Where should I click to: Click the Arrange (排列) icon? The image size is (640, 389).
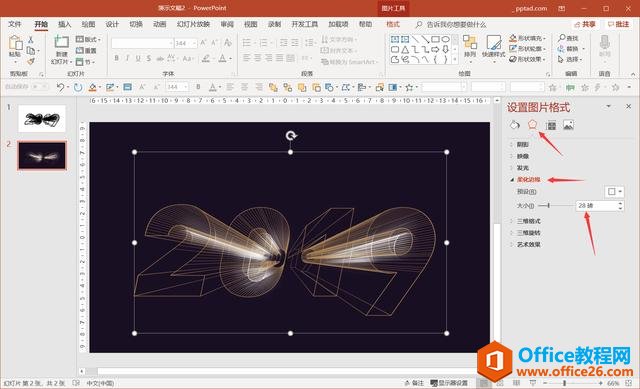pyautogui.click(x=470, y=46)
